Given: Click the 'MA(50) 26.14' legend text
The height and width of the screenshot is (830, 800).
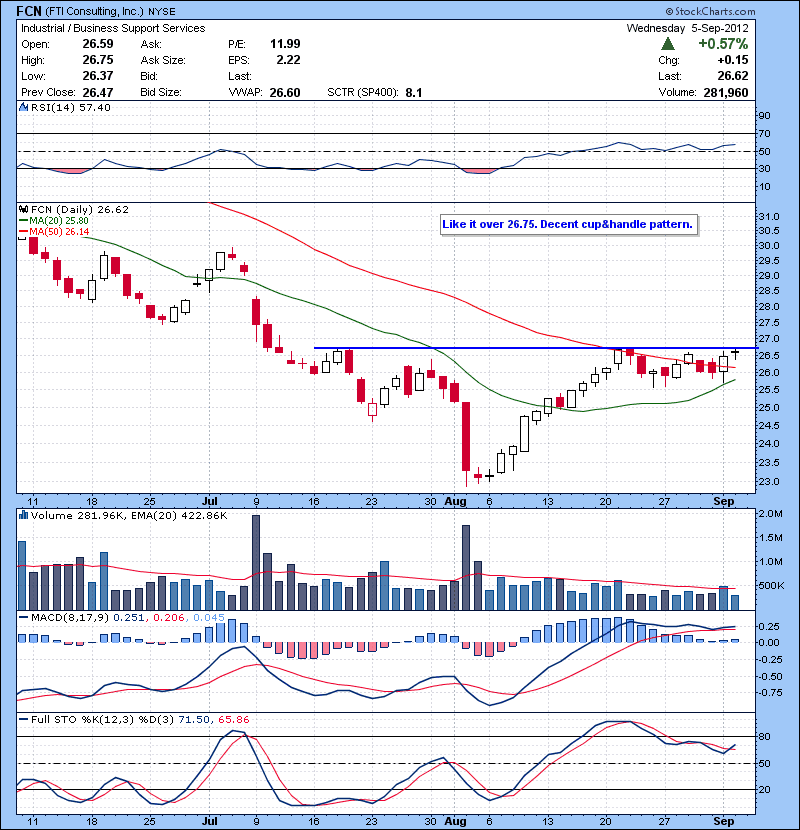Looking at the screenshot, I should 59,232.
